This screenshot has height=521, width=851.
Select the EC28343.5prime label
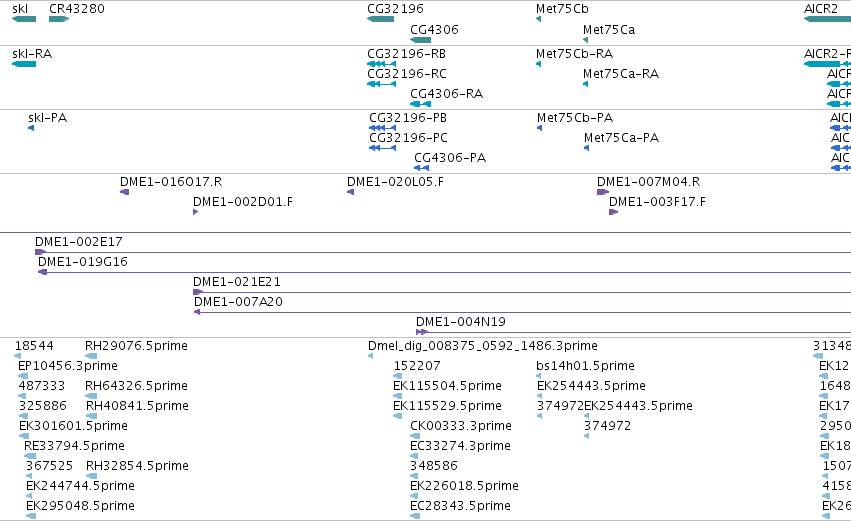[x=460, y=506]
